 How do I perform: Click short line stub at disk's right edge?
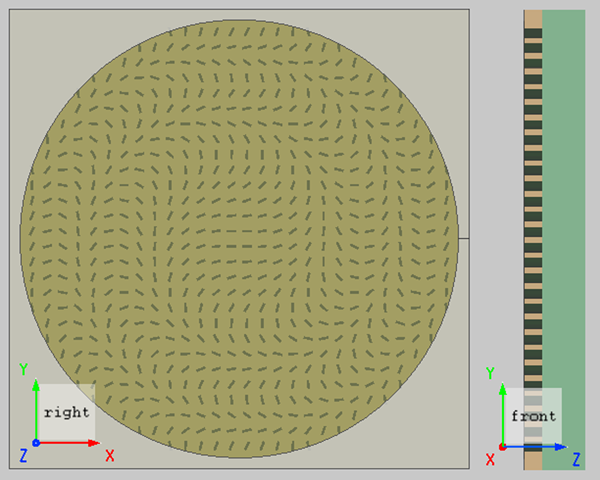pyautogui.click(x=464, y=238)
